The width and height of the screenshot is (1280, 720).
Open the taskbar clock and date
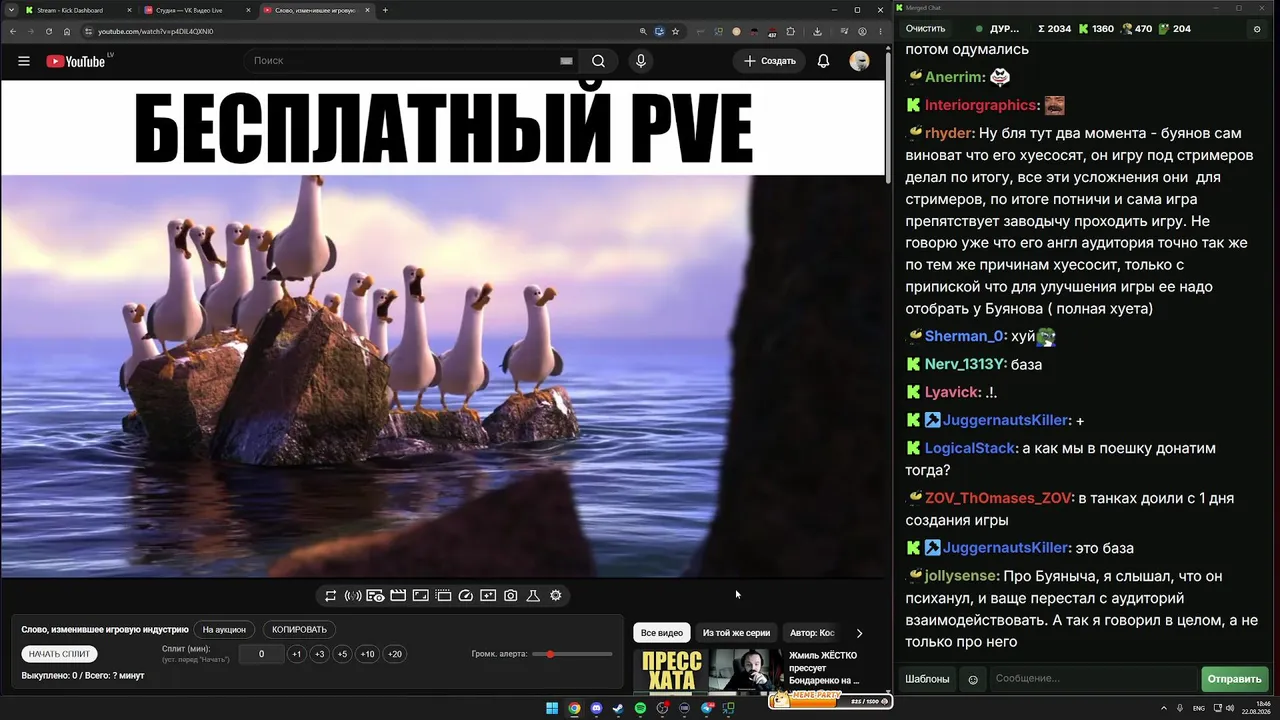[x=1256, y=708]
